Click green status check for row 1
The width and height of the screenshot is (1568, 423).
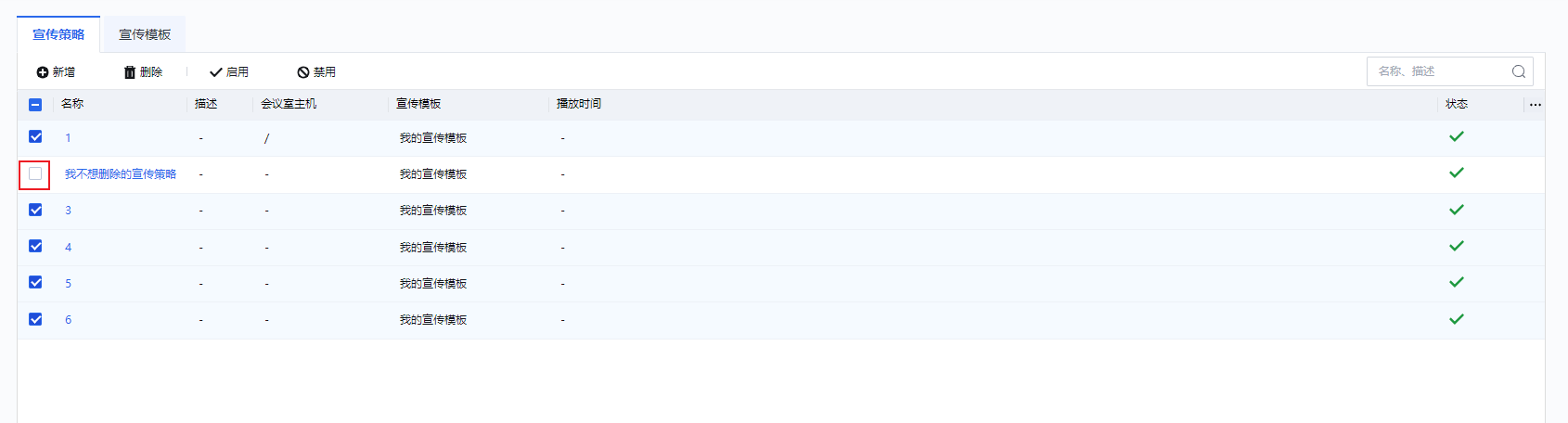coord(1457,136)
